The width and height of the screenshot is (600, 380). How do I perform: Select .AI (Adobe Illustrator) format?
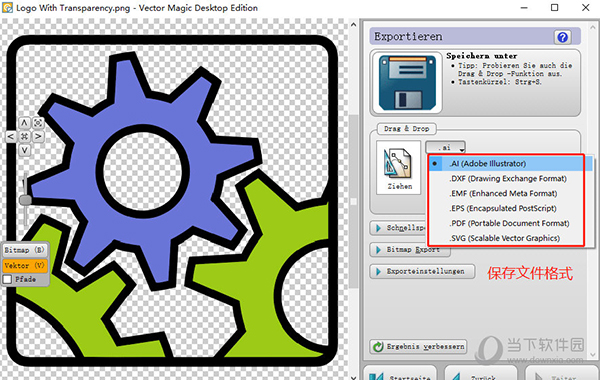click(x=510, y=163)
